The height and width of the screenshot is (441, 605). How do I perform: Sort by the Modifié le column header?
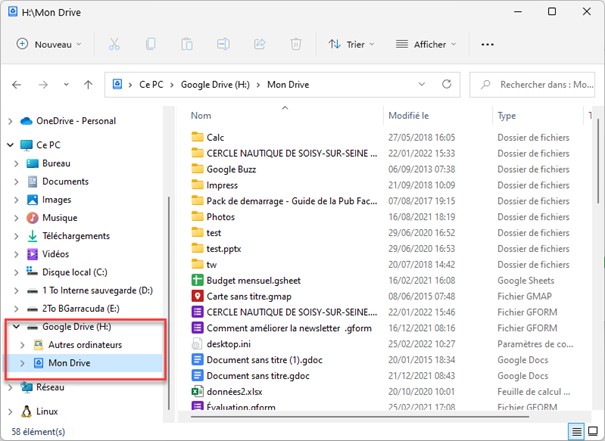pyautogui.click(x=410, y=116)
